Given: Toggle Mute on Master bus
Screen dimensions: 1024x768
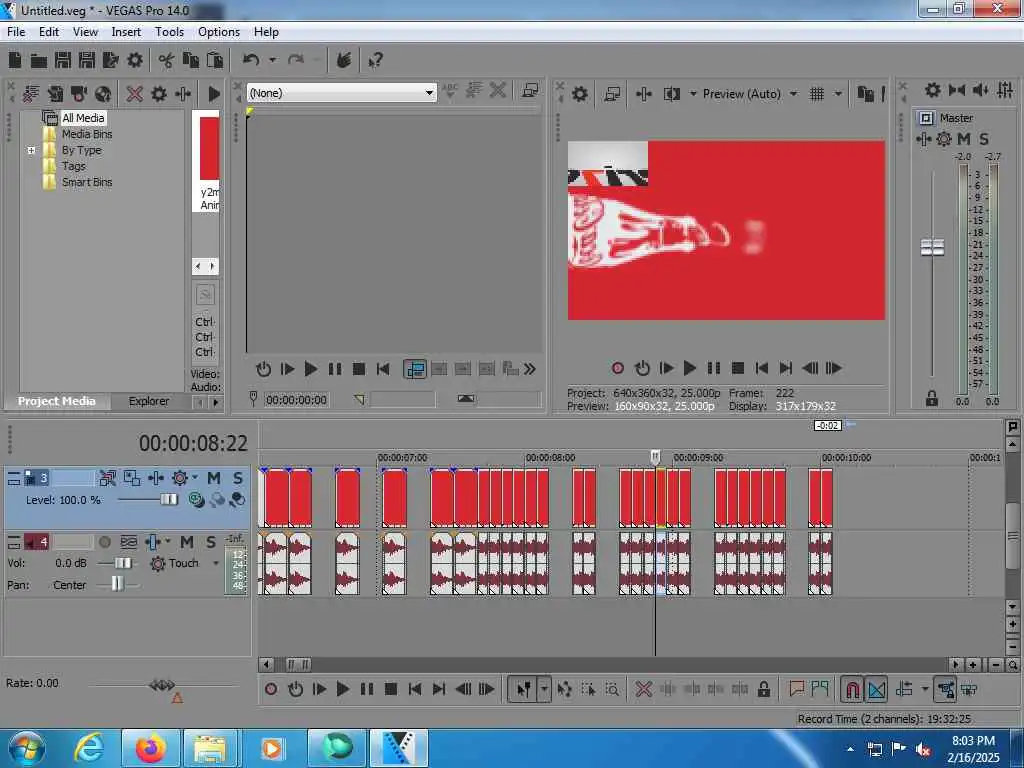Looking at the screenshot, I should point(964,139).
